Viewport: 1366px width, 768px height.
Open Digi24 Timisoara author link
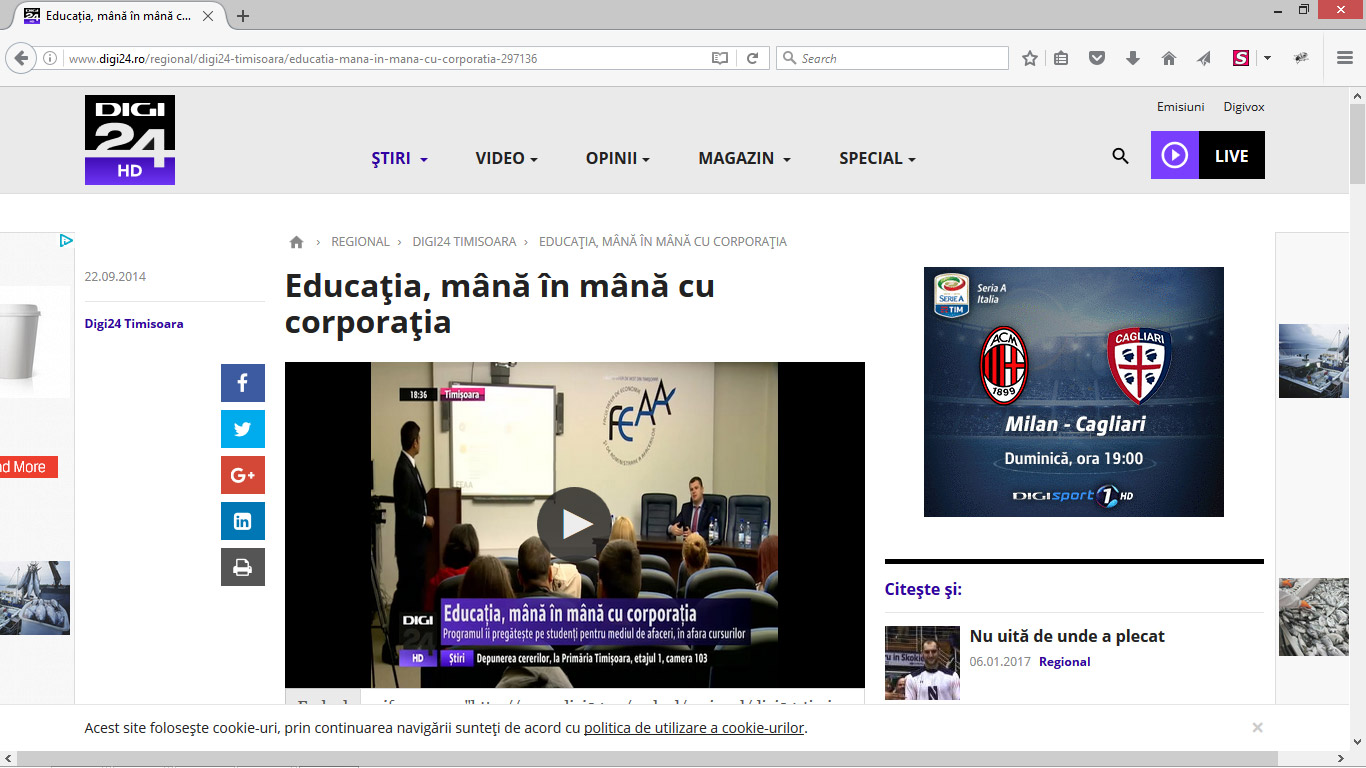134,324
